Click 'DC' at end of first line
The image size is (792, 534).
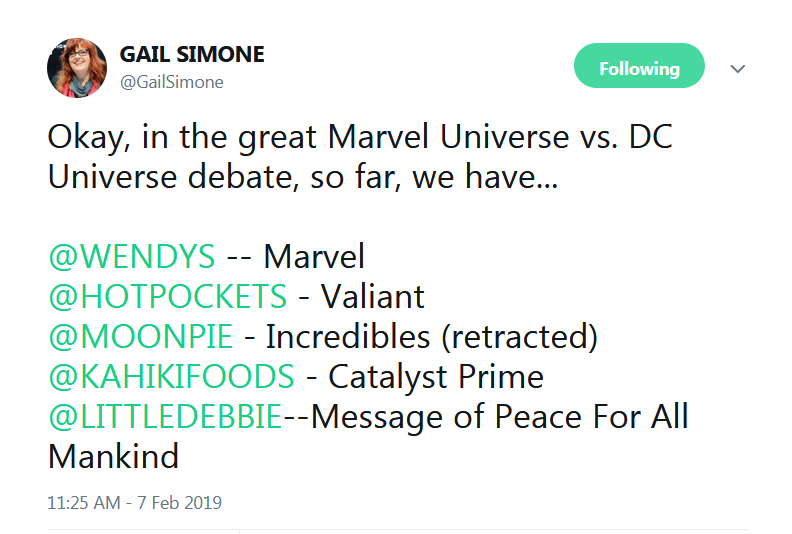(651, 136)
